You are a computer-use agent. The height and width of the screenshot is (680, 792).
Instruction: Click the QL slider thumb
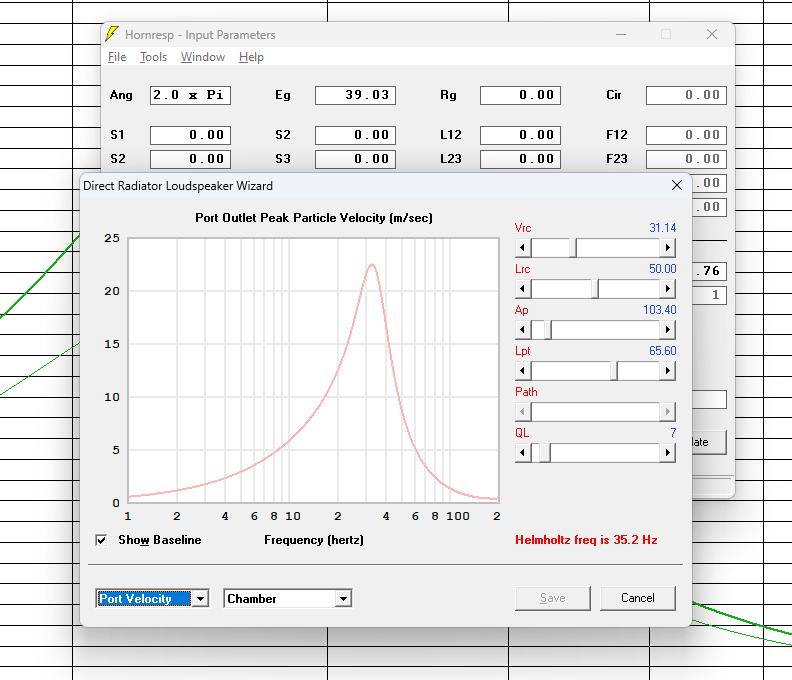(544, 452)
